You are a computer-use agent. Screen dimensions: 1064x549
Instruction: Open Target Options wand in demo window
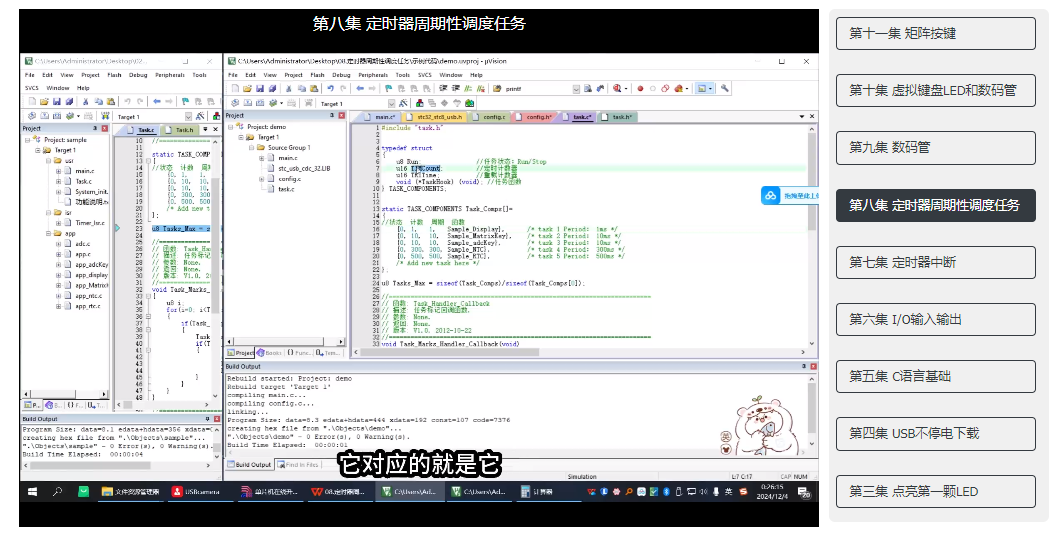[403, 103]
